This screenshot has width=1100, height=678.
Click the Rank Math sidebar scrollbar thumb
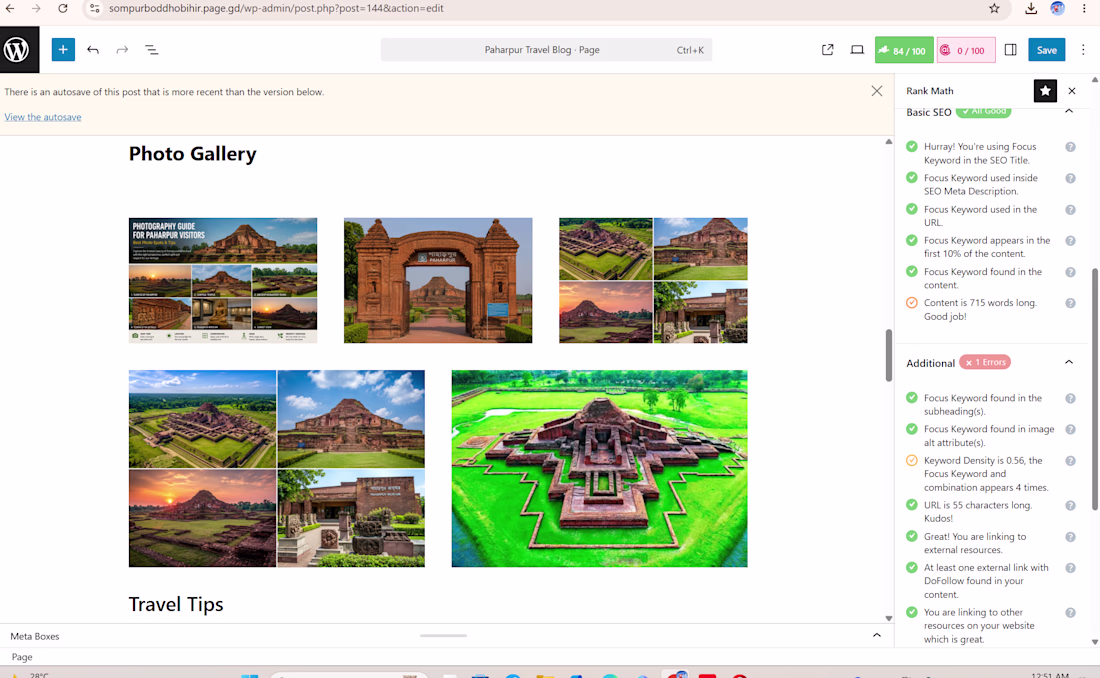tap(1094, 390)
